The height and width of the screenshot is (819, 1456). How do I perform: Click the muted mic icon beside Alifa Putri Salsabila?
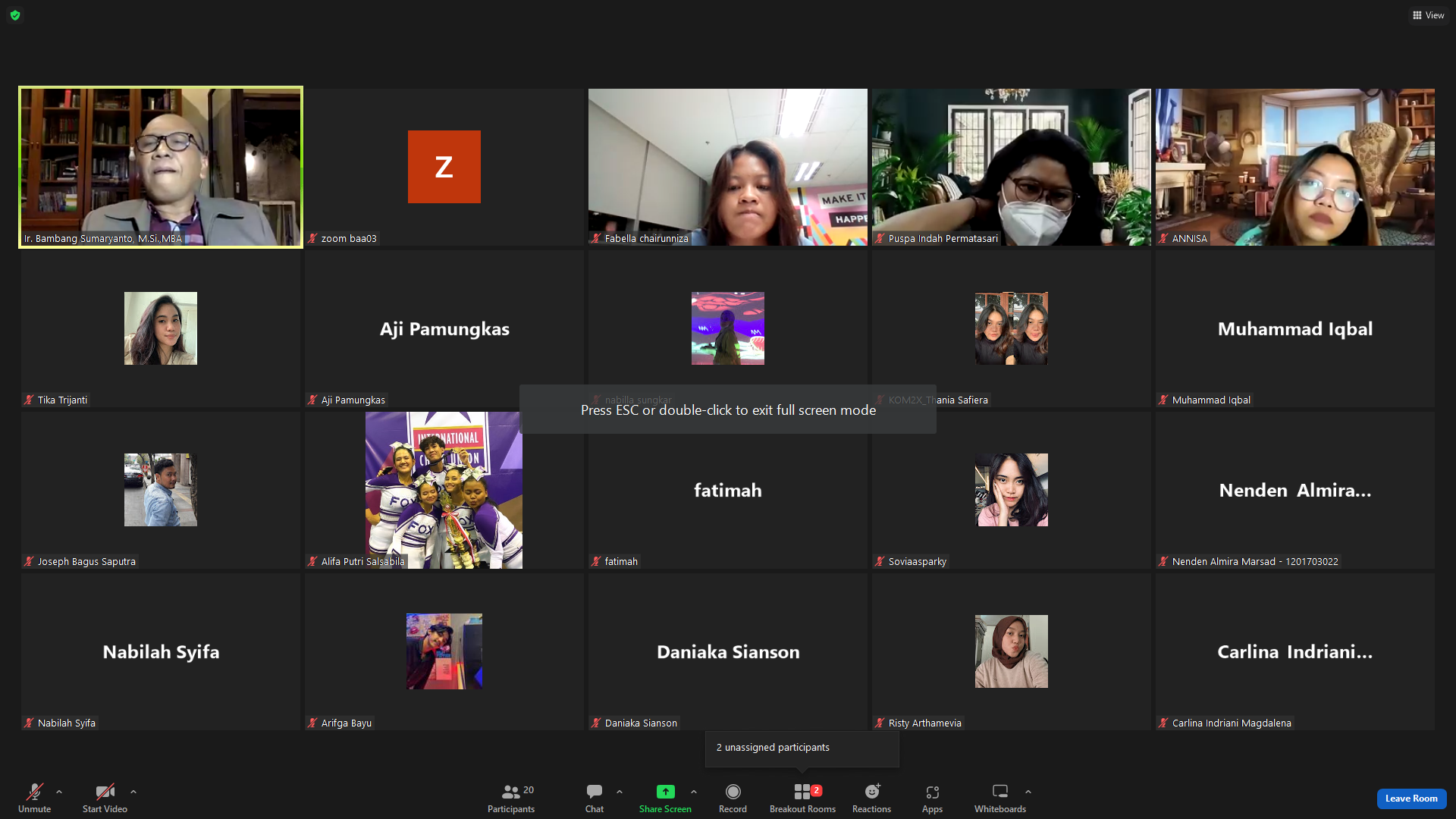tap(312, 561)
